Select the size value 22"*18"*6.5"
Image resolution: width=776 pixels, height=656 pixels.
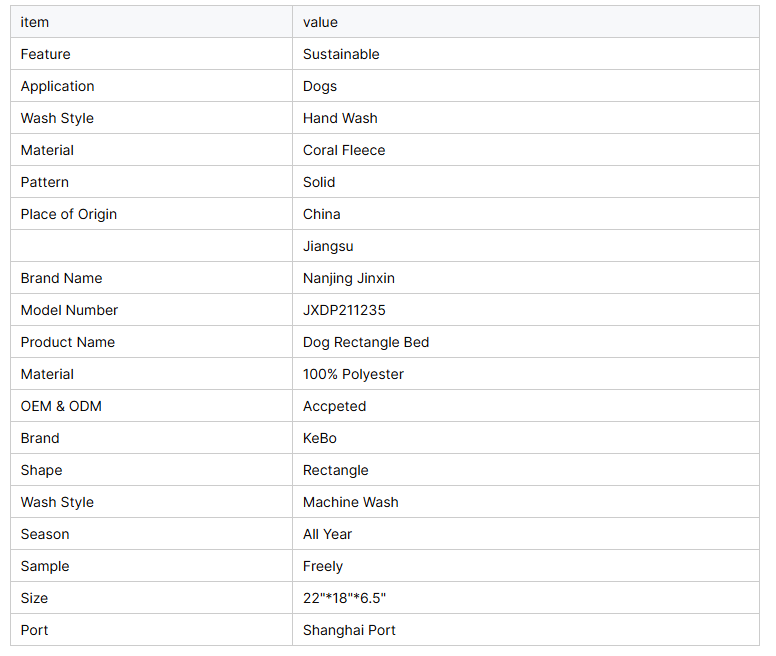point(344,598)
